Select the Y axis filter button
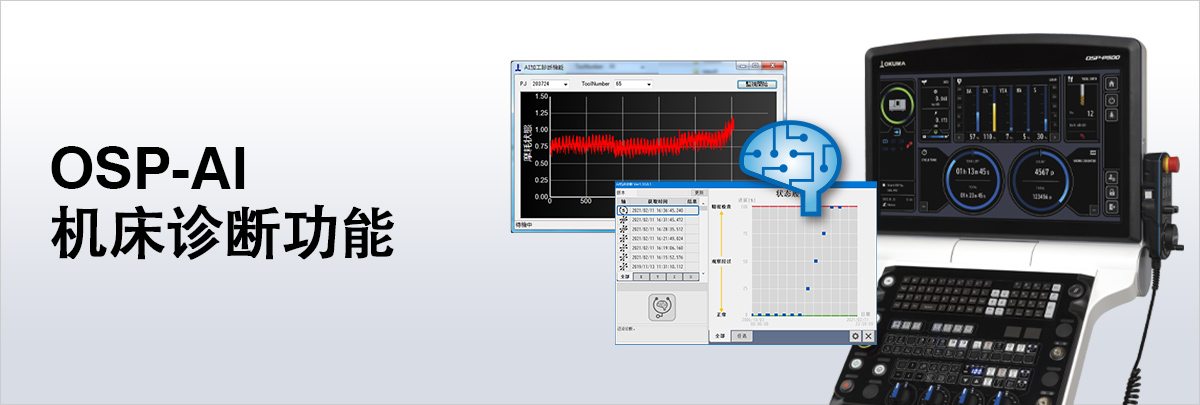 tap(658, 276)
